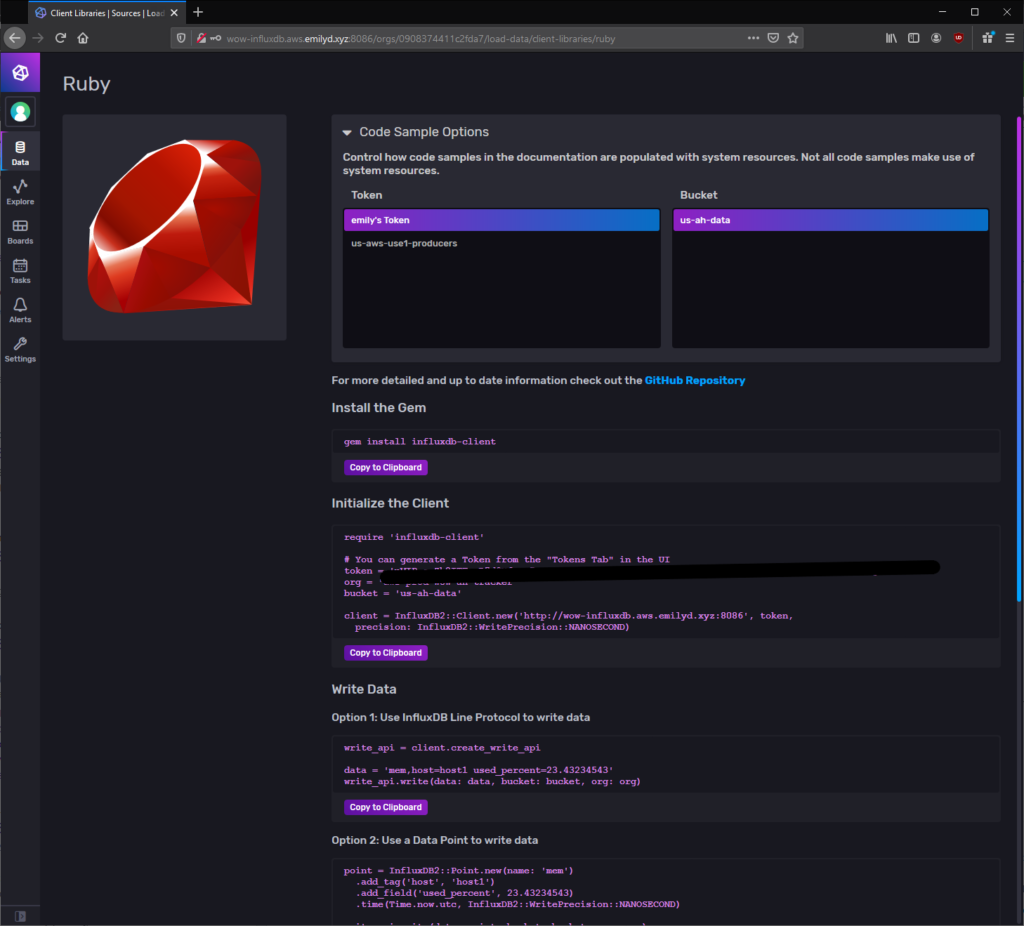This screenshot has width=1024, height=926.
Task: Open a new browser tab with the plus
Action: 198,12
